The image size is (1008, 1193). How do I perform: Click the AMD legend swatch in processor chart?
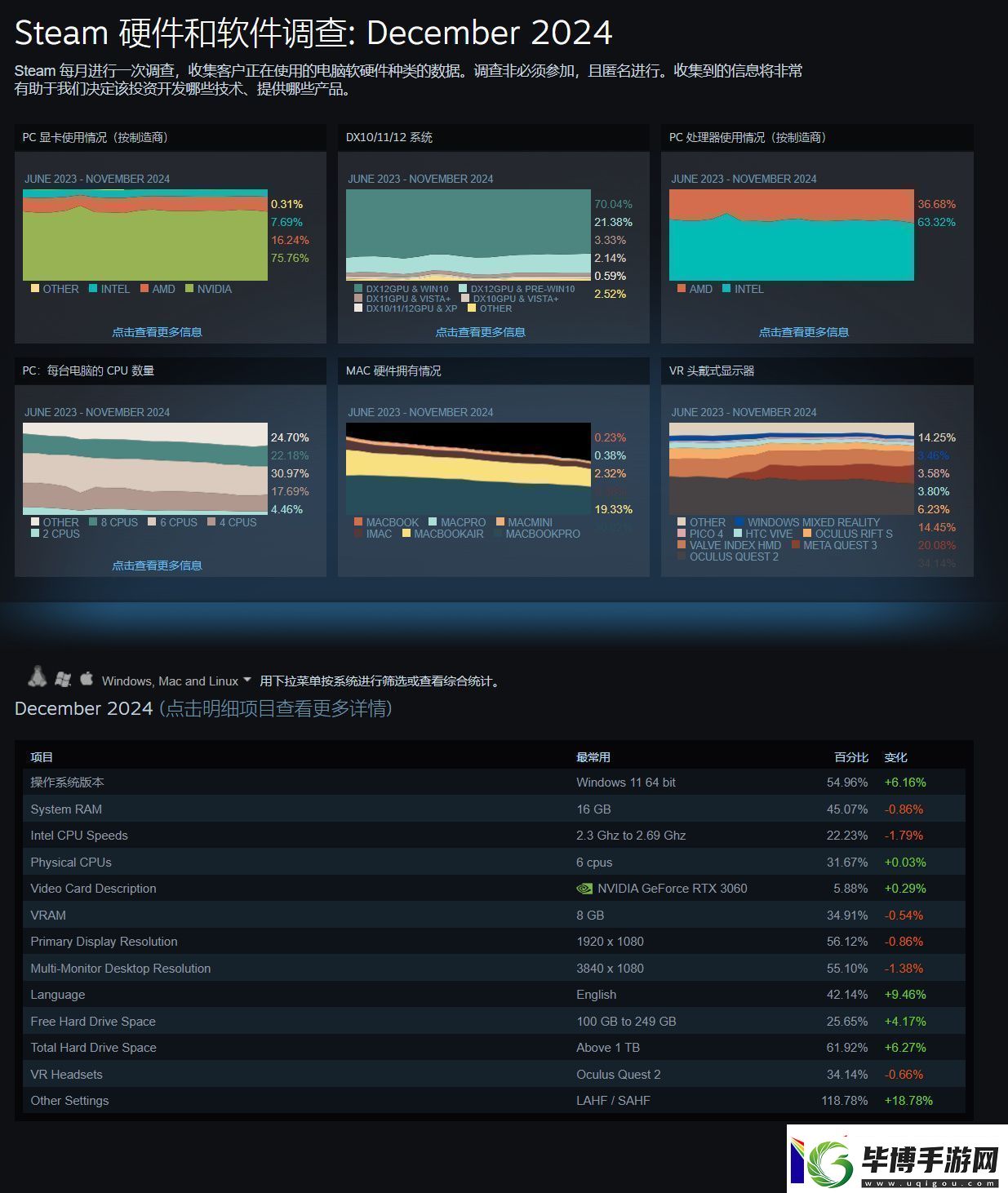(682, 288)
